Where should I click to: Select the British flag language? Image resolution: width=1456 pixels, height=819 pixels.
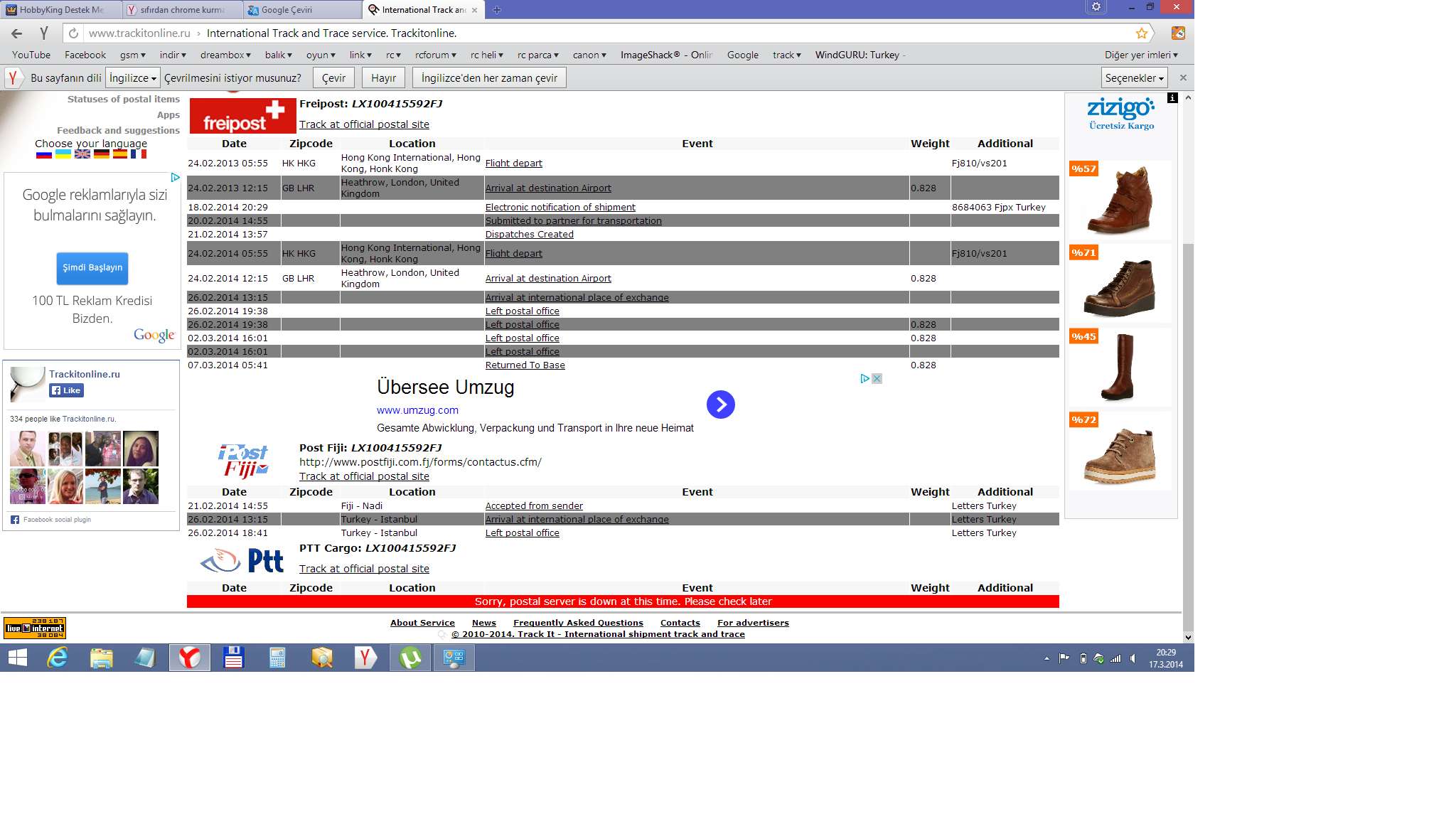click(x=82, y=154)
